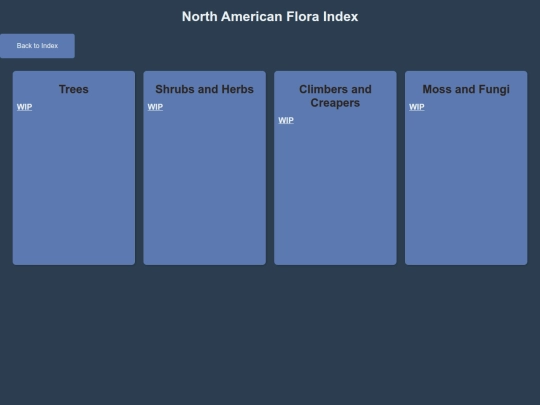Follow the WIP link under Climbers and Creapers
This screenshot has width=540, height=405.
[x=286, y=121]
